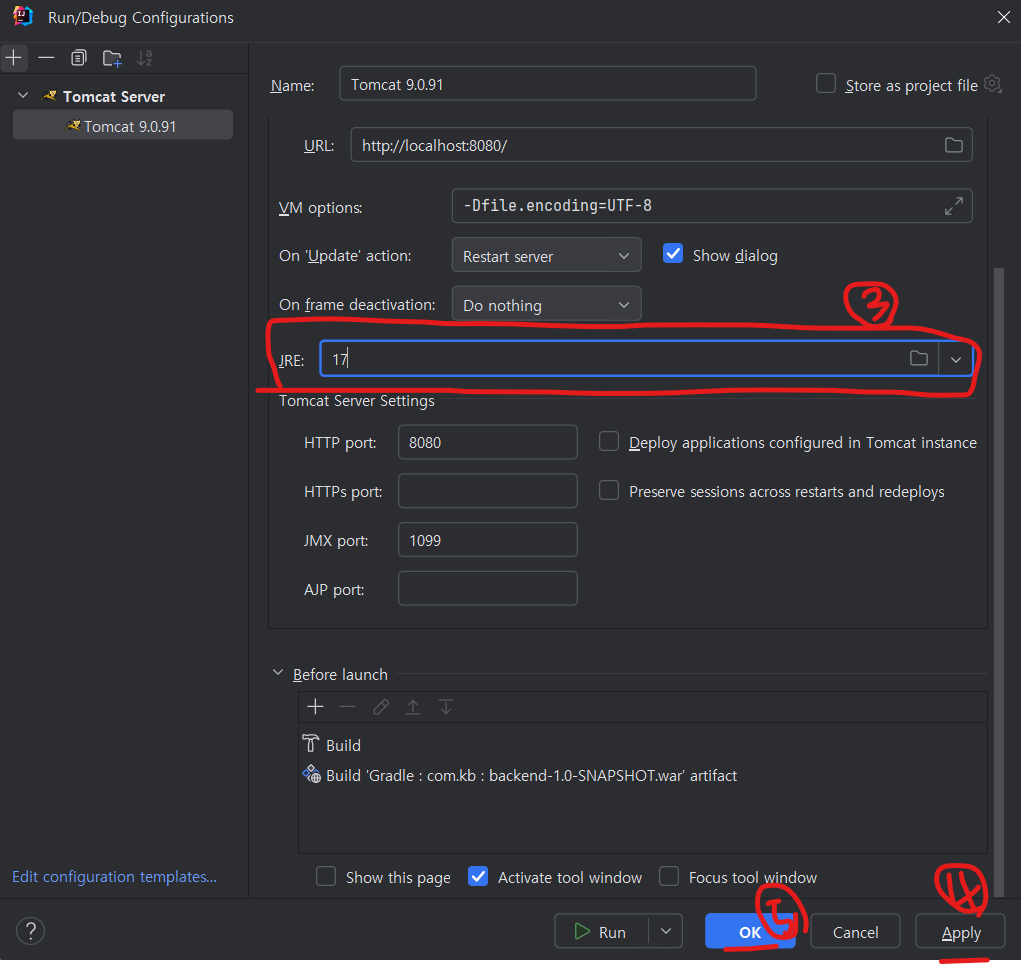Screen dimensions: 1021x965
Task: Select the Build task row
Action: [x=642, y=745]
